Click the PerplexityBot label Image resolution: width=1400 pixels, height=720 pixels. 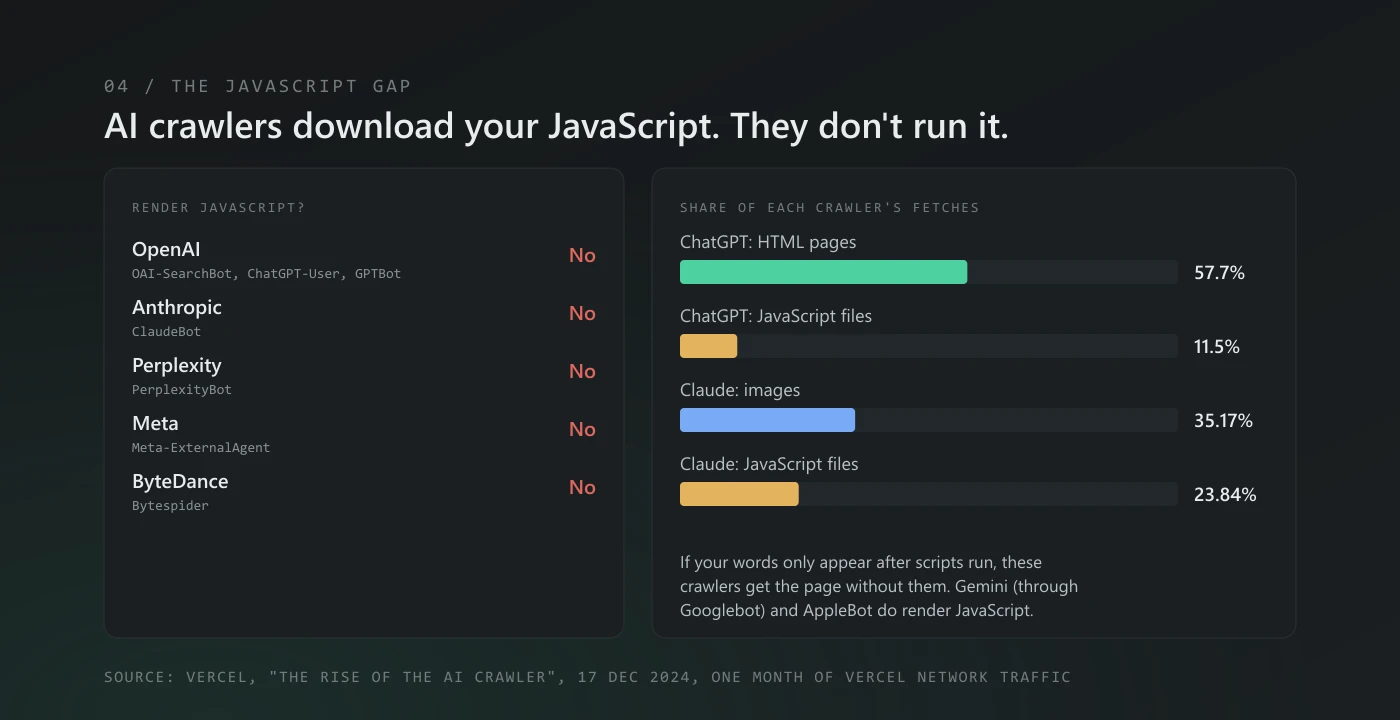[181, 390]
